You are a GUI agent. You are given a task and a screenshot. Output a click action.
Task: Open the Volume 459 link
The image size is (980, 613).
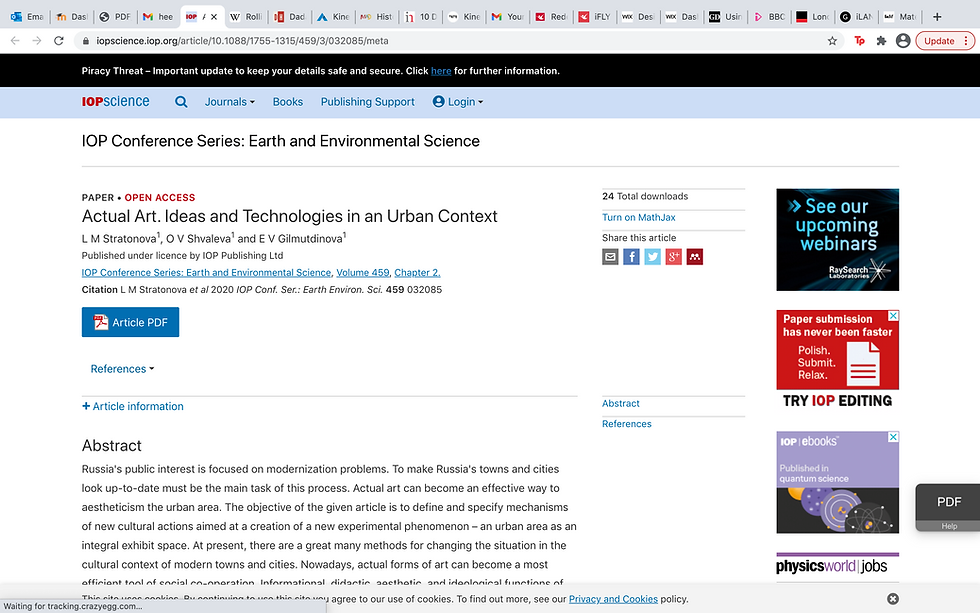362,272
